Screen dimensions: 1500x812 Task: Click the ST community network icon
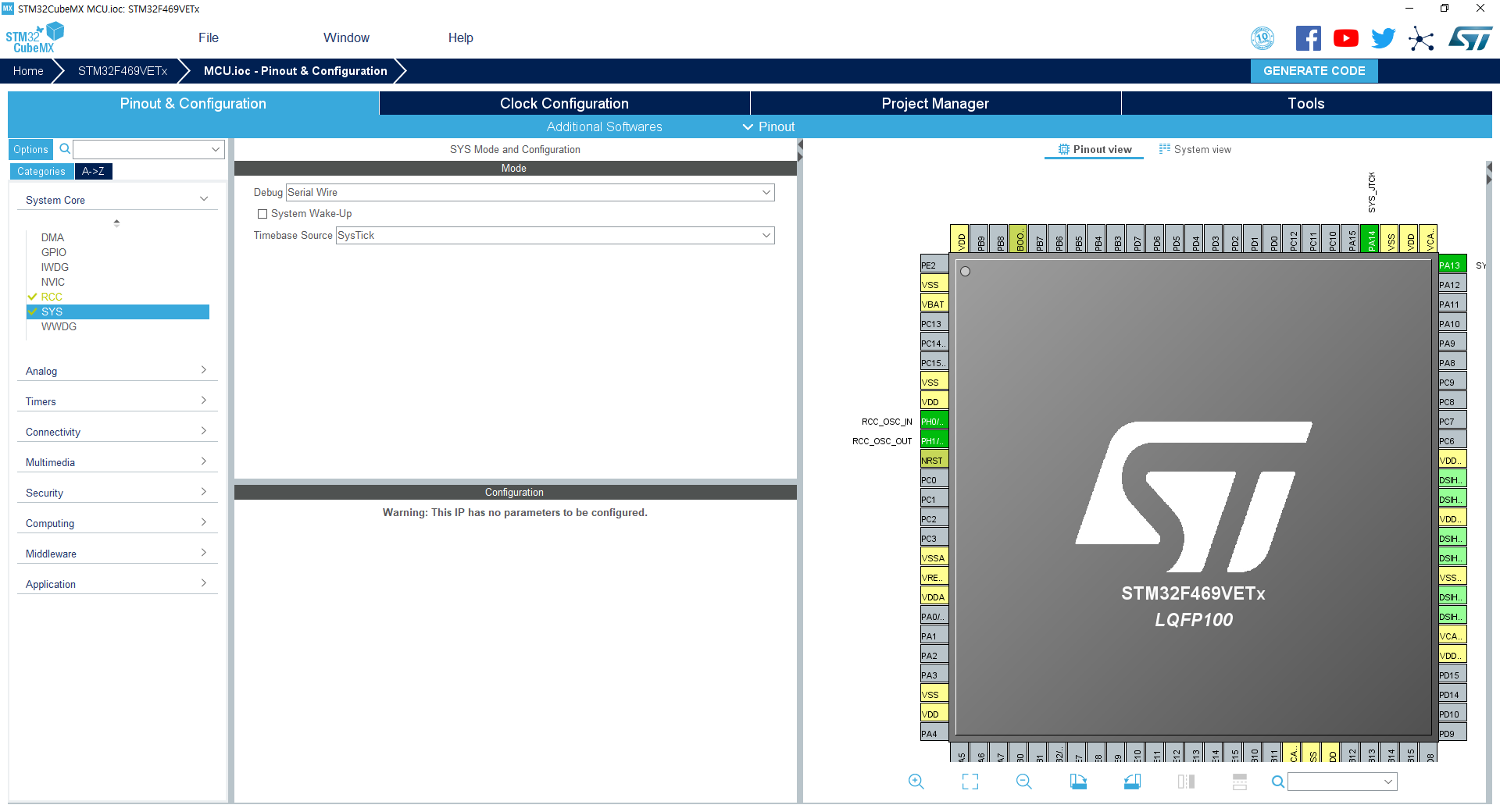pos(1421,38)
